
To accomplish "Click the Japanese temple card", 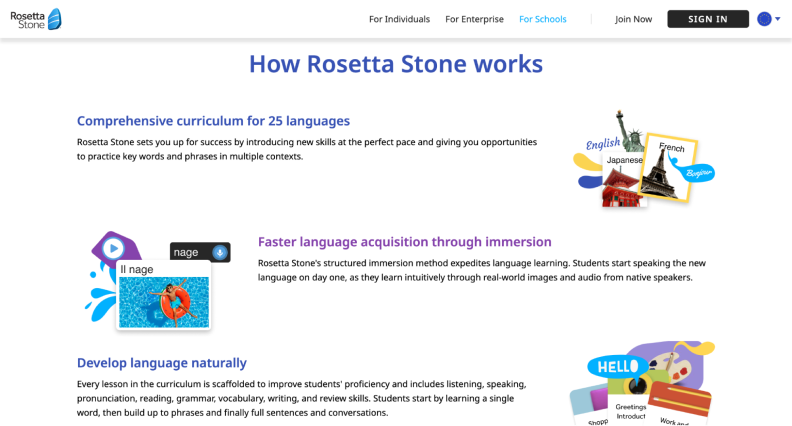I will (622, 180).
